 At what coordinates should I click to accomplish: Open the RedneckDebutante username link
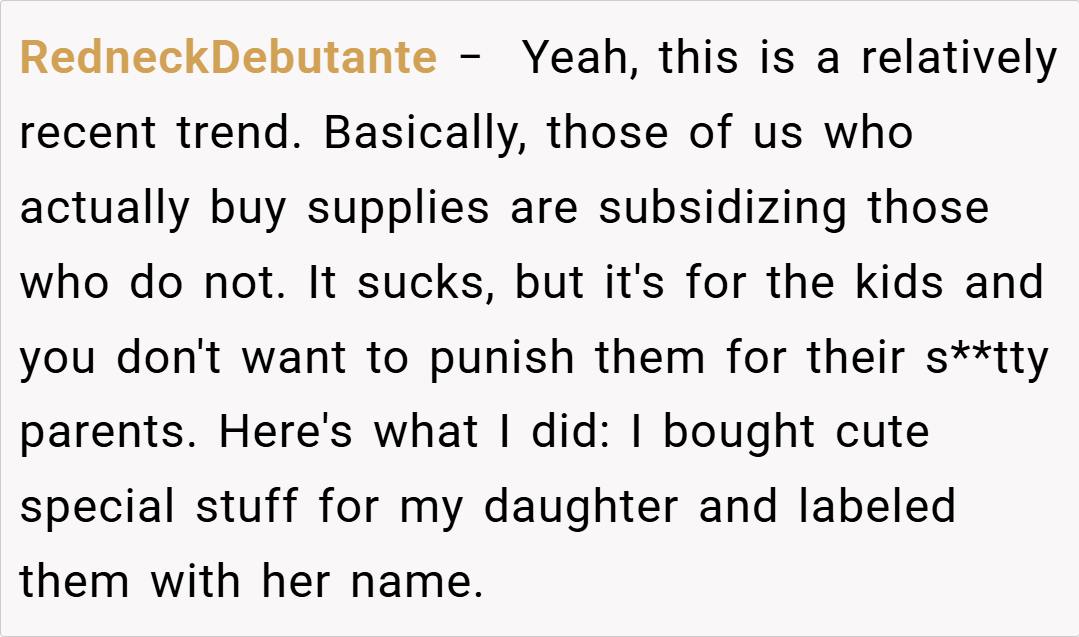(x=228, y=58)
